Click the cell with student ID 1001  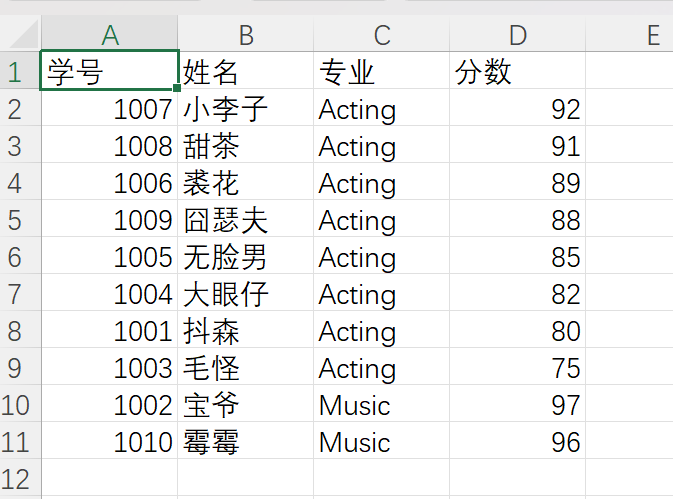tap(110, 331)
